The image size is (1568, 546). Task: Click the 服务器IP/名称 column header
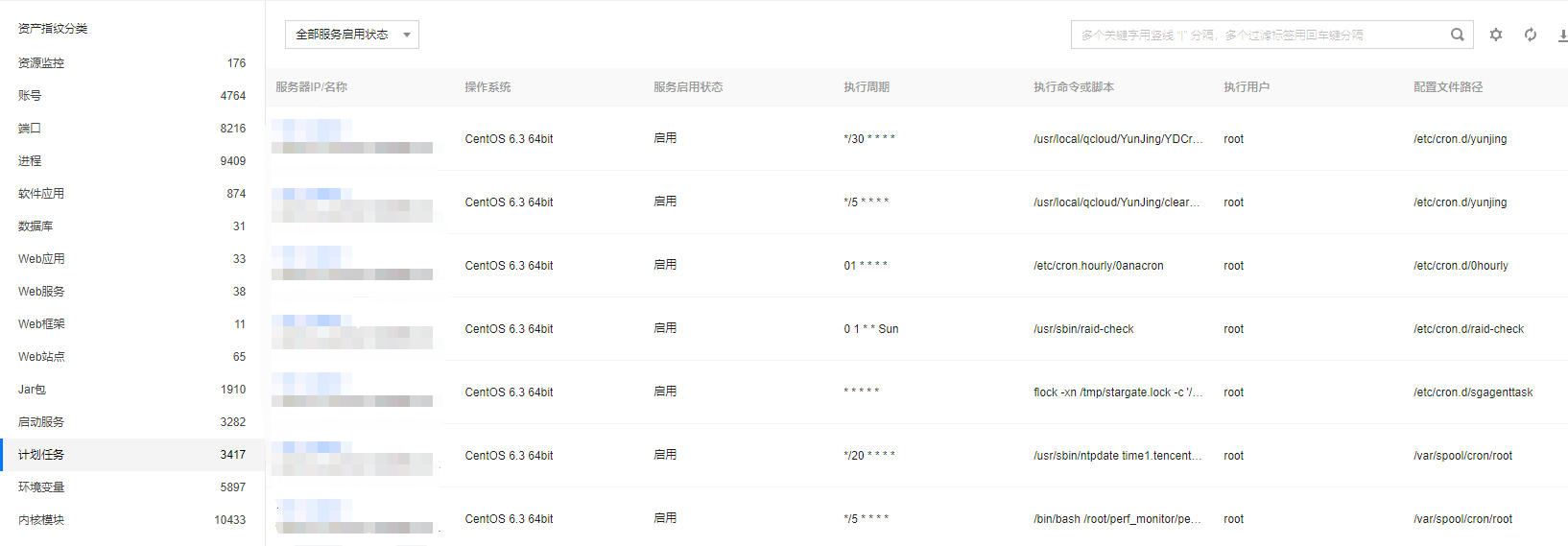tap(311, 87)
